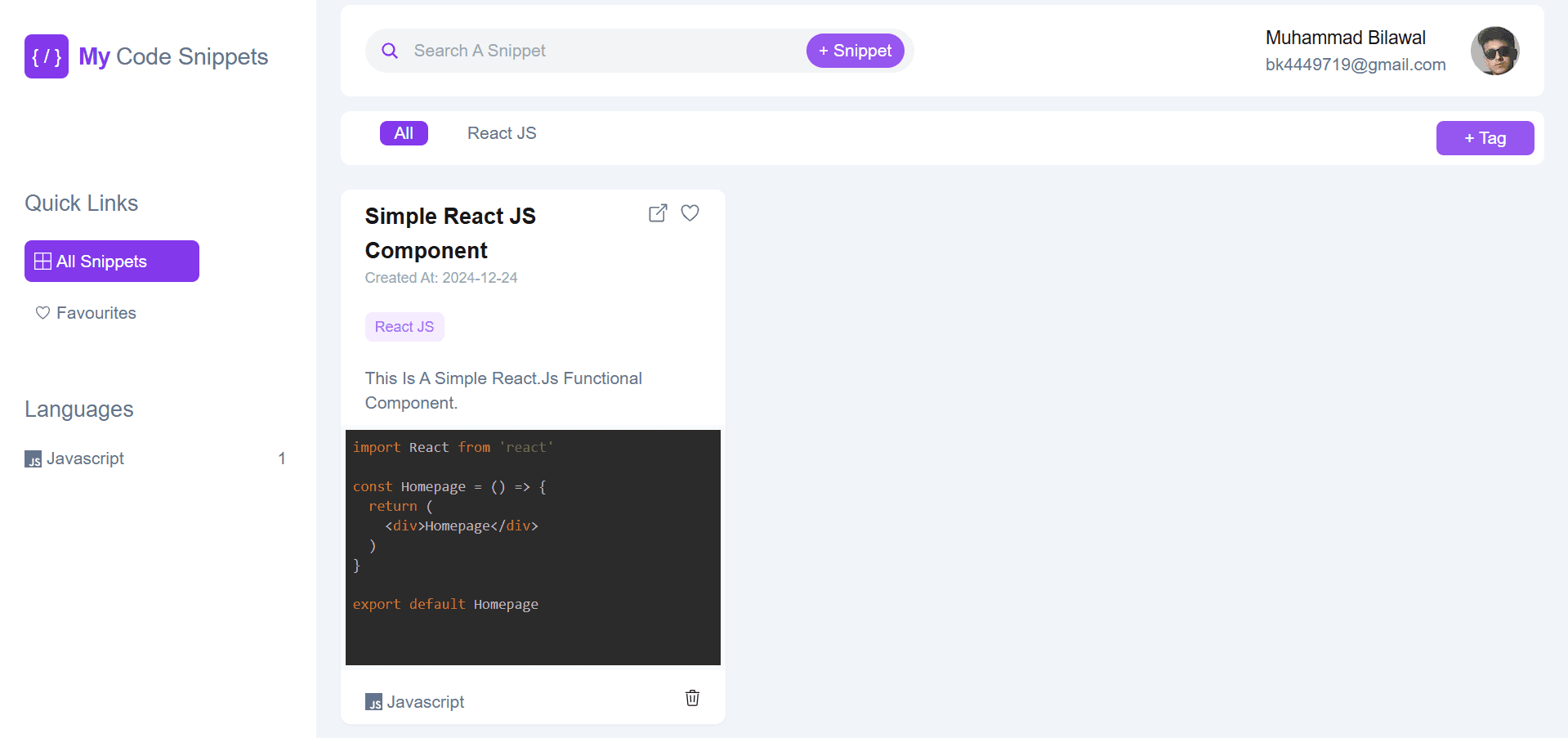The height and width of the screenshot is (738, 1568).
Task: Click the user profile avatar
Action: click(x=1494, y=51)
